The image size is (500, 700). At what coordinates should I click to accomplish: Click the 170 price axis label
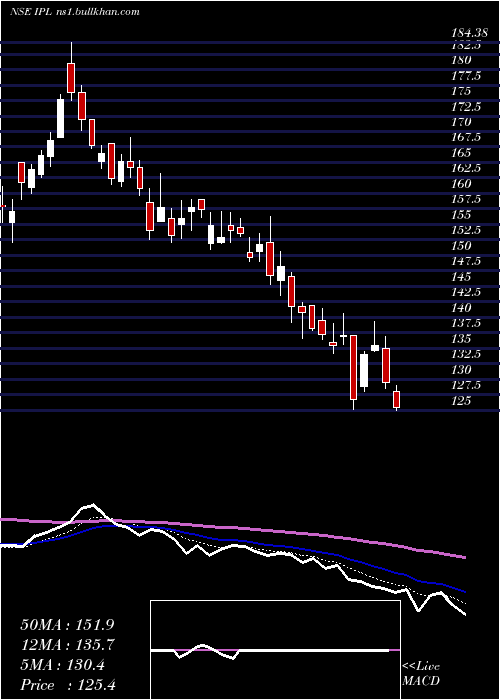coord(461,122)
